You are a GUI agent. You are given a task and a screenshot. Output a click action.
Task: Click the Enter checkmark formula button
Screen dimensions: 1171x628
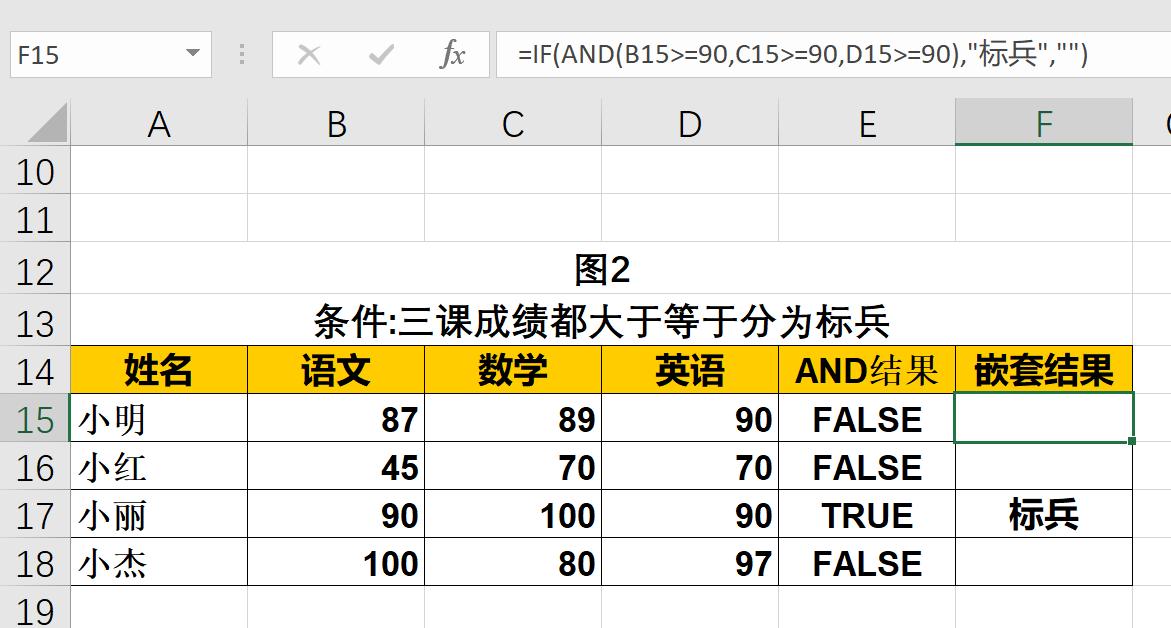click(x=381, y=55)
